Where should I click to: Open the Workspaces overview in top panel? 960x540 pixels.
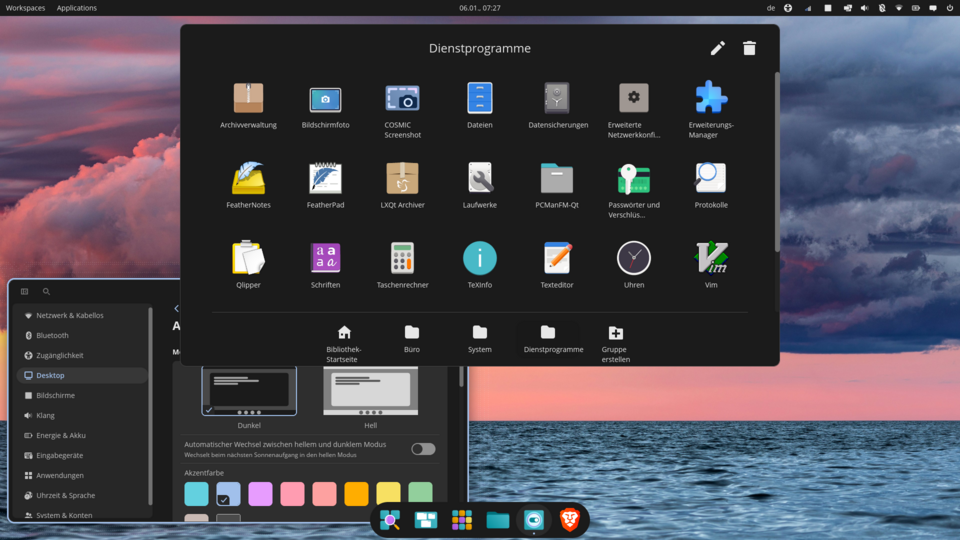tap(25, 8)
